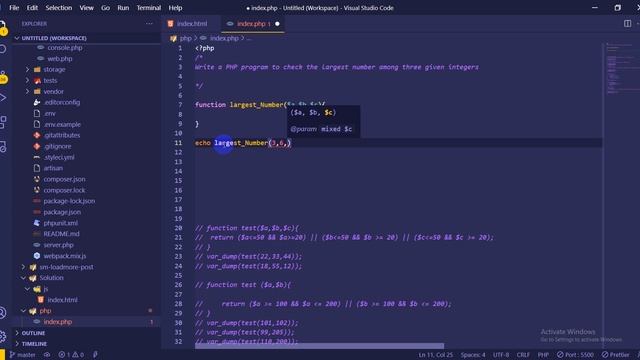Collapse the php folder in explorer
The height and width of the screenshot is (360, 640).
45,311
